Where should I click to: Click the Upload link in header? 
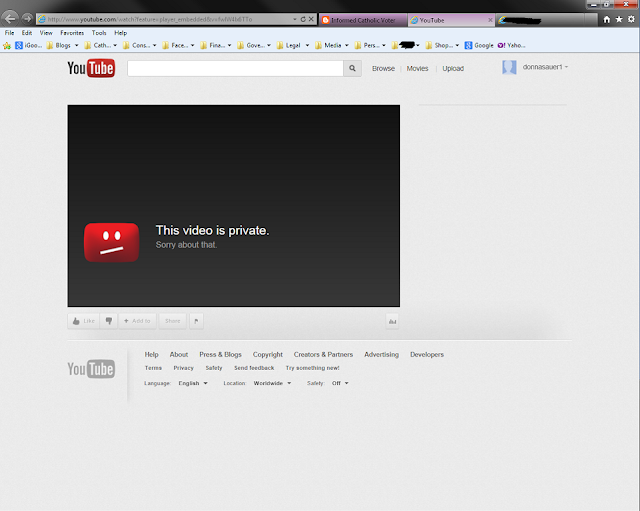453,69
